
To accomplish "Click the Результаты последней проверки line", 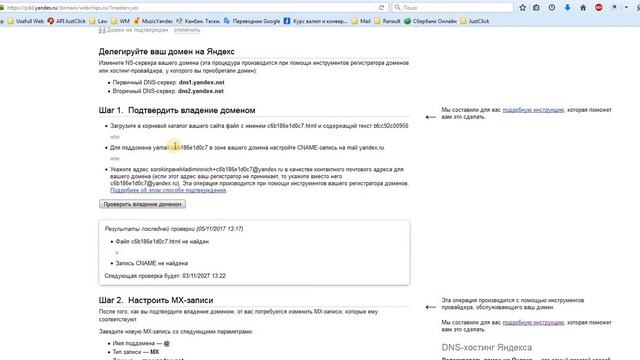I will coord(173,229).
